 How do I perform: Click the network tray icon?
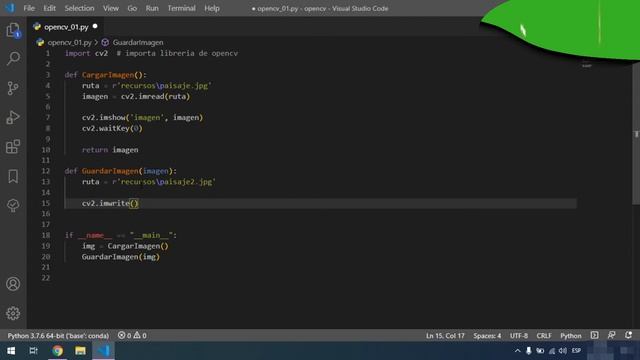(552, 351)
